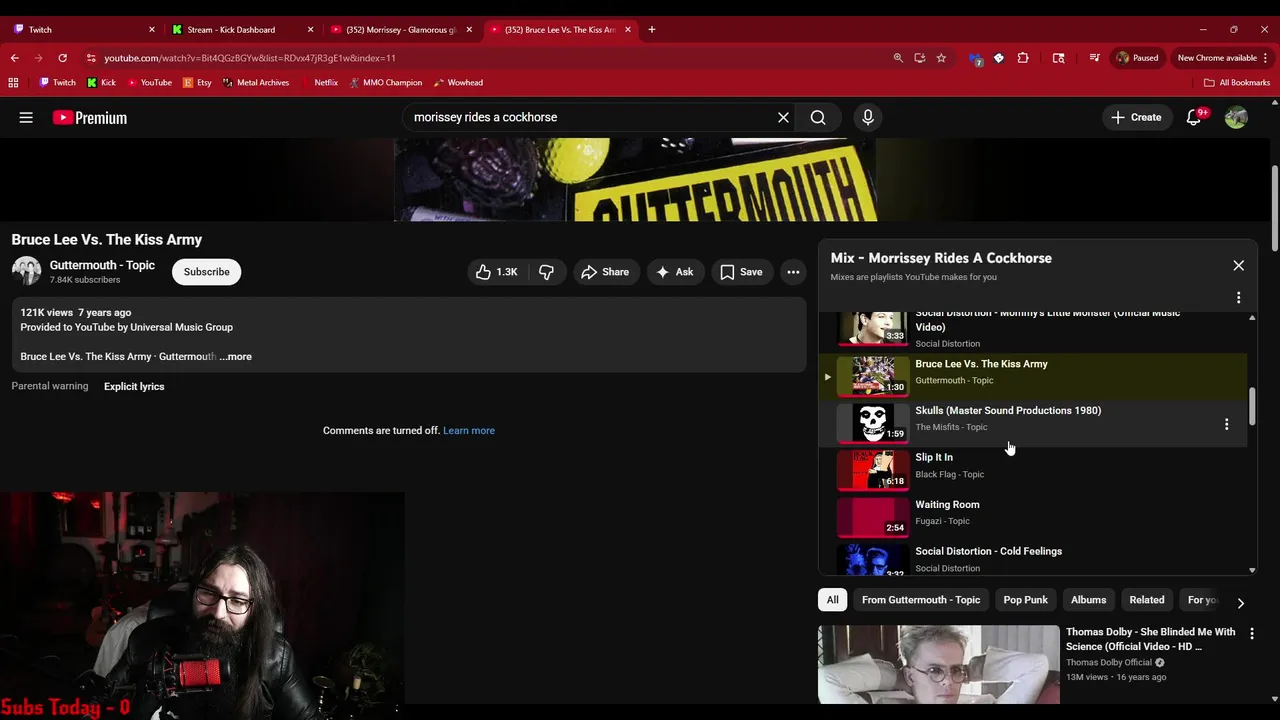Open the All Bookmarks folder
This screenshot has height=720, width=1280.
pos(1237,83)
